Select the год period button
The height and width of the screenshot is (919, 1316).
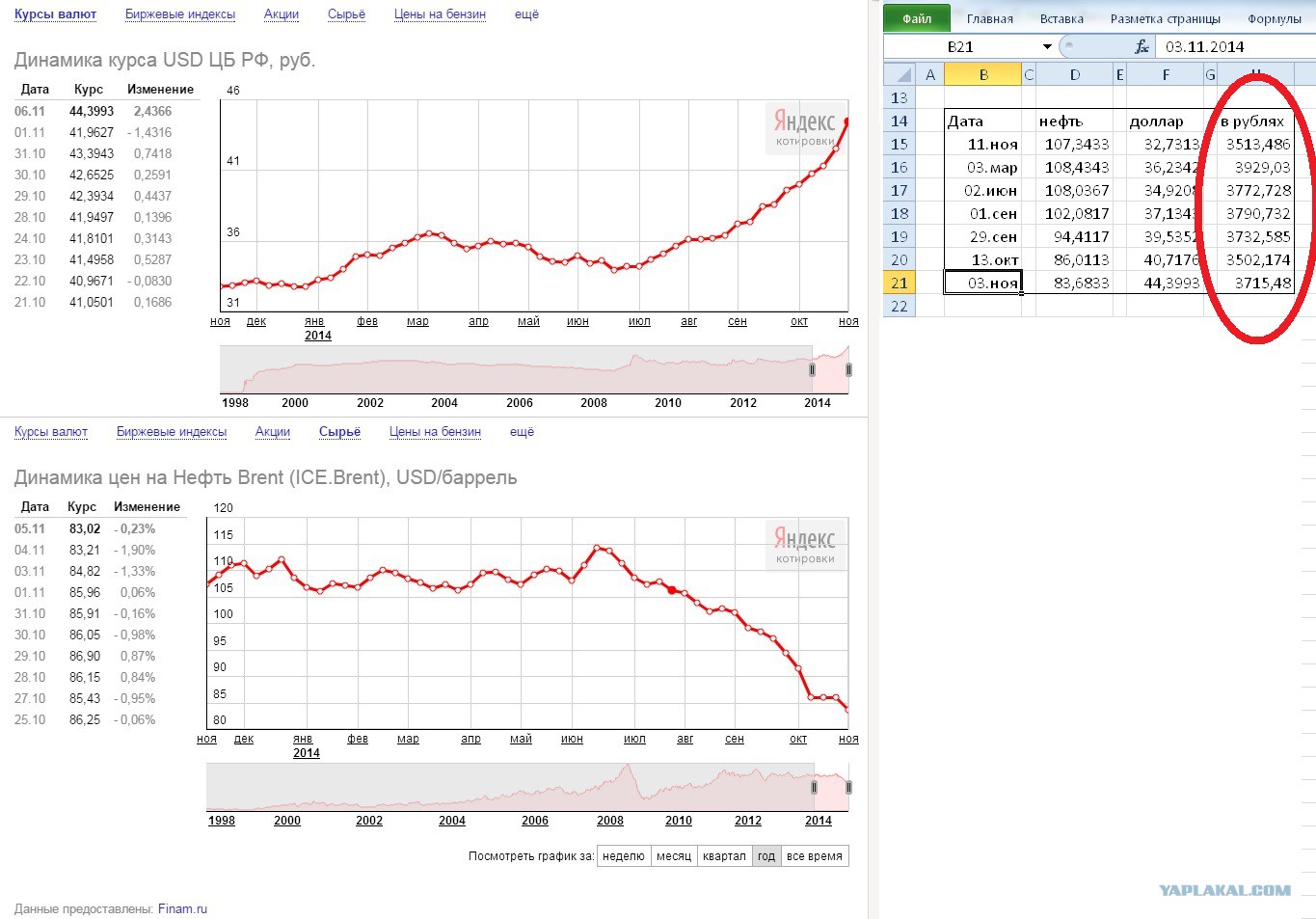coord(766,856)
